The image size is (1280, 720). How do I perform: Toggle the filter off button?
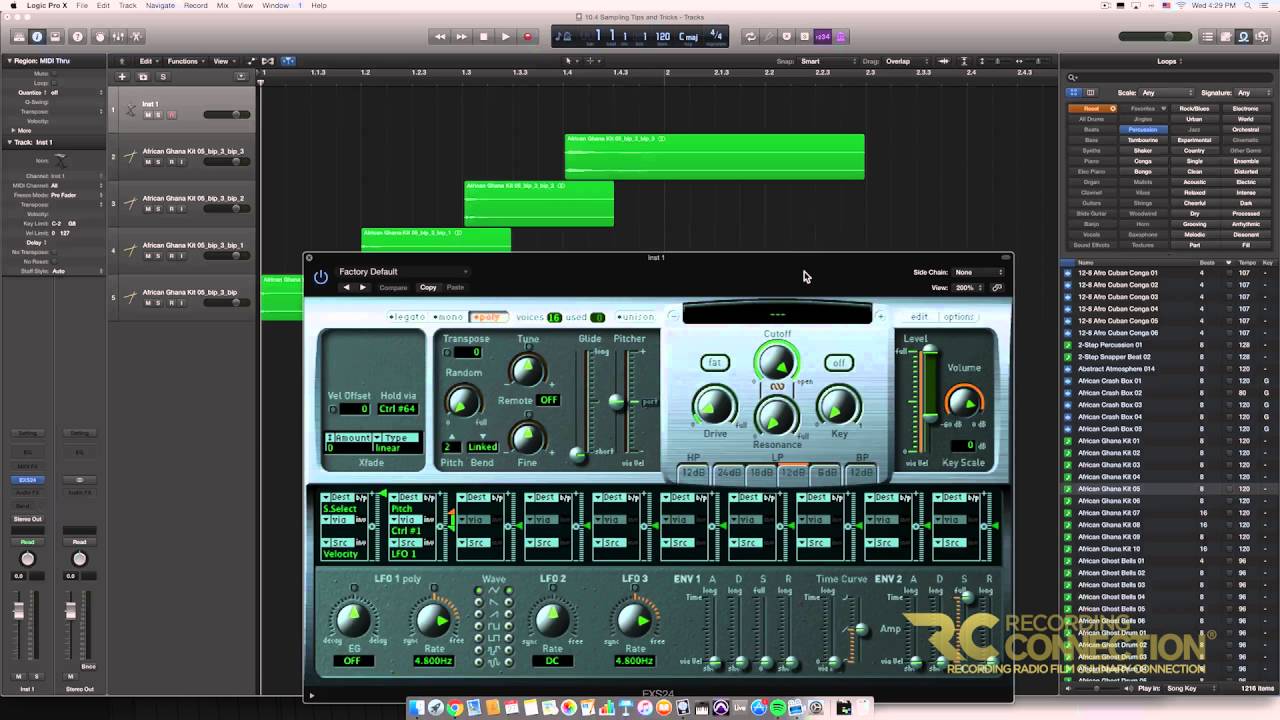point(838,363)
